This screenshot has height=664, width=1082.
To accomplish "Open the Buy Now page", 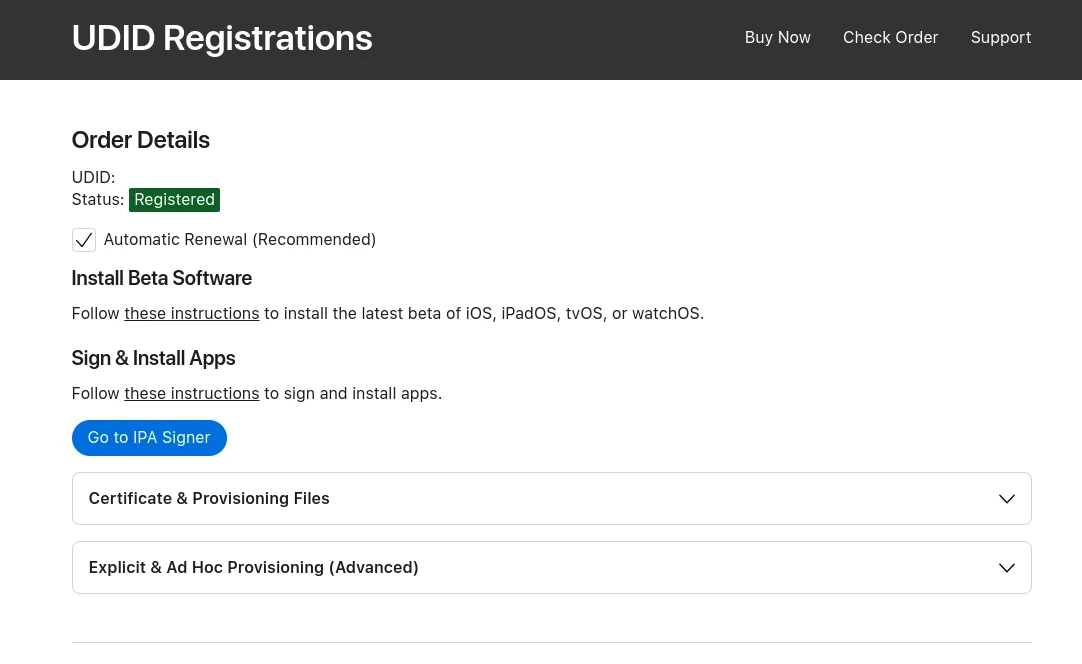I will (777, 38).
